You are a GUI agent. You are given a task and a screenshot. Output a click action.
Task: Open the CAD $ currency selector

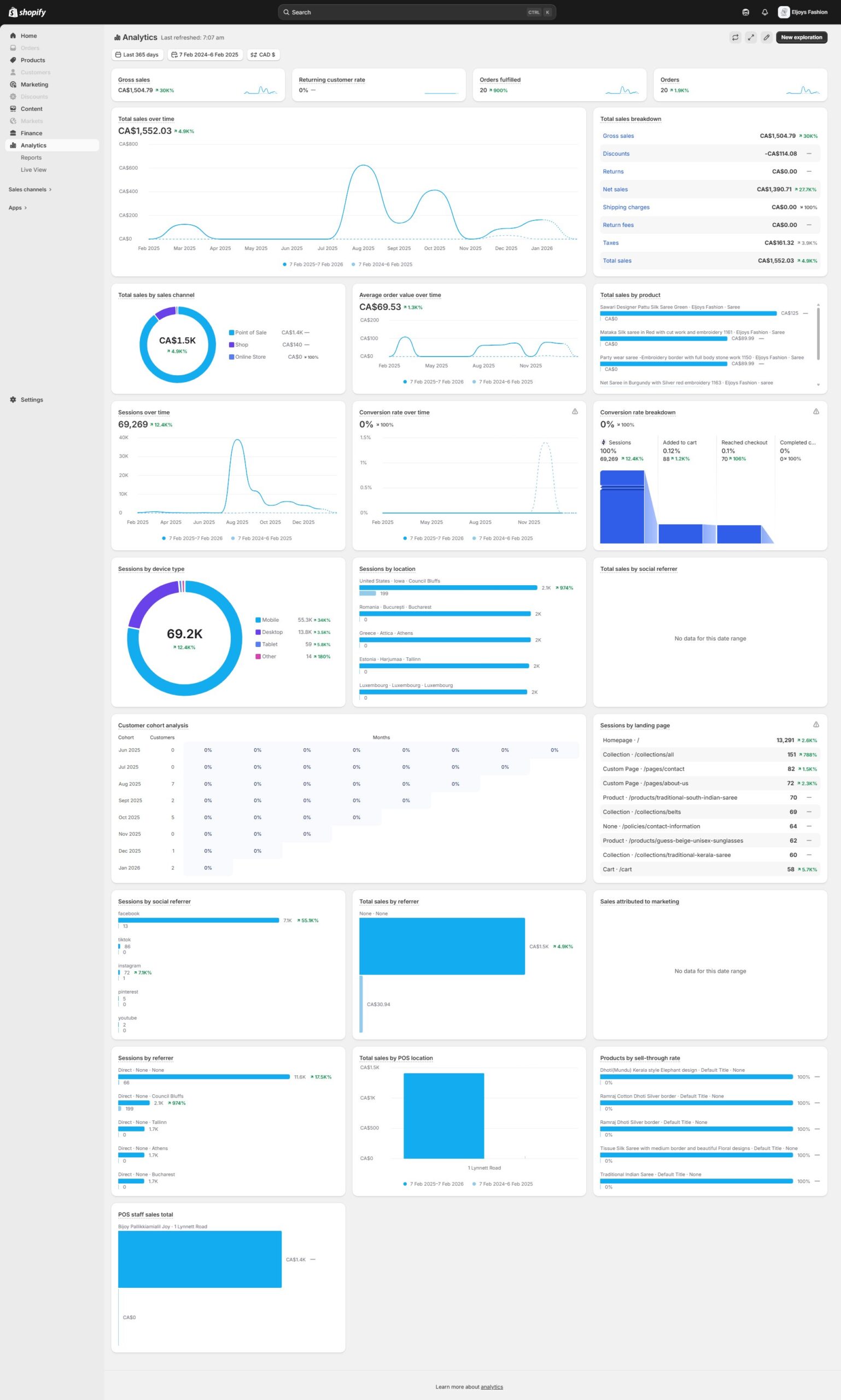pyautogui.click(x=263, y=55)
